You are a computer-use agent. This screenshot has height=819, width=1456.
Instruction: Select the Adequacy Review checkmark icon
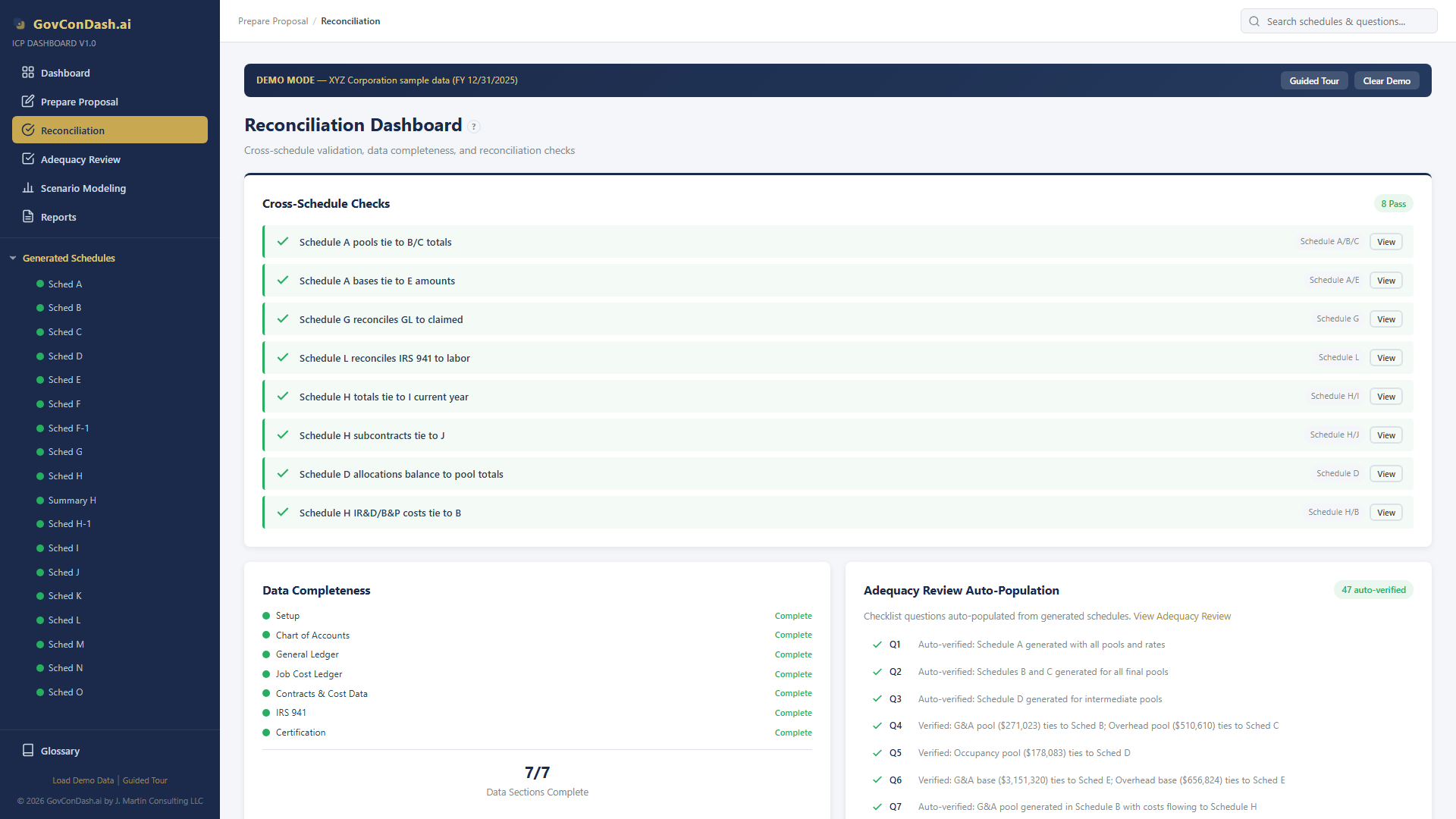click(x=28, y=158)
